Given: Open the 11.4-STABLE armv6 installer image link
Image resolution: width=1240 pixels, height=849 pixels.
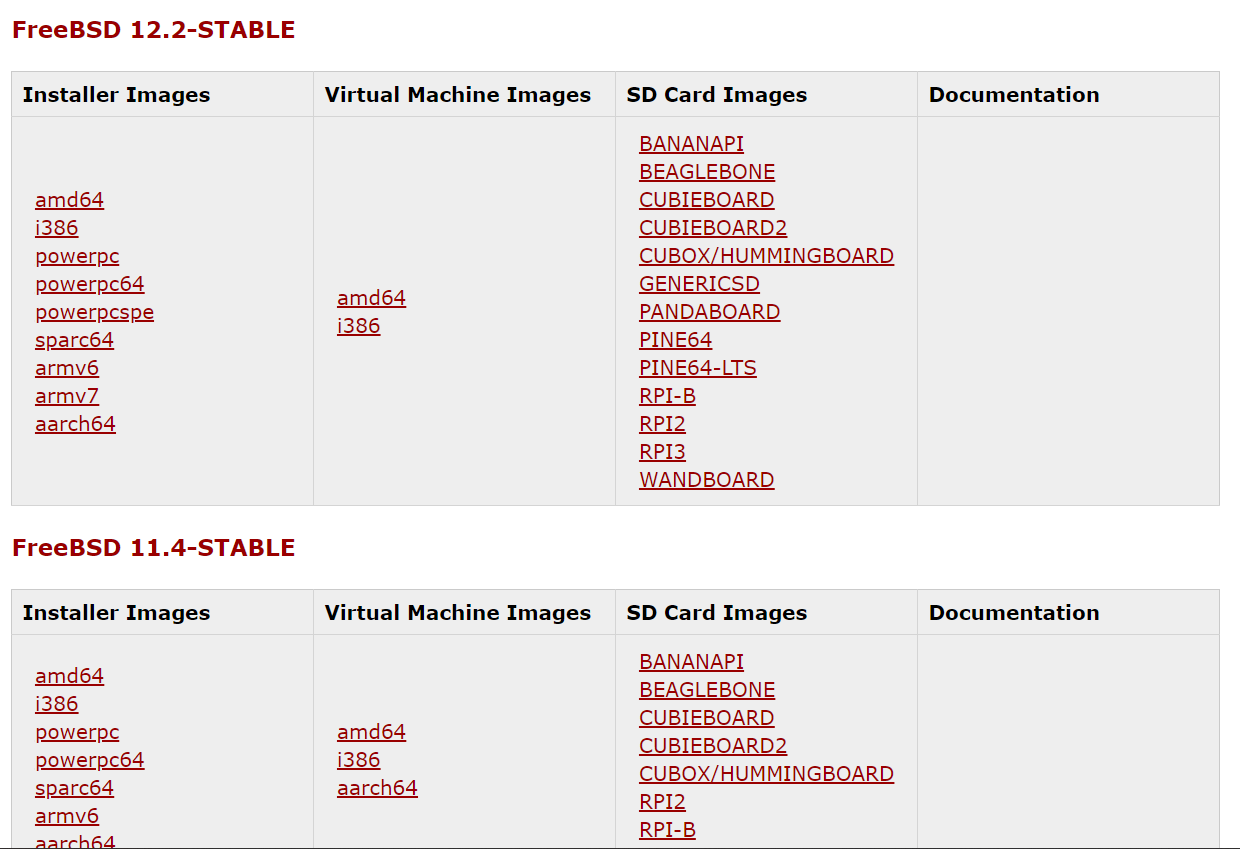Looking at the screenshot, I should click(x=67, y=816).
